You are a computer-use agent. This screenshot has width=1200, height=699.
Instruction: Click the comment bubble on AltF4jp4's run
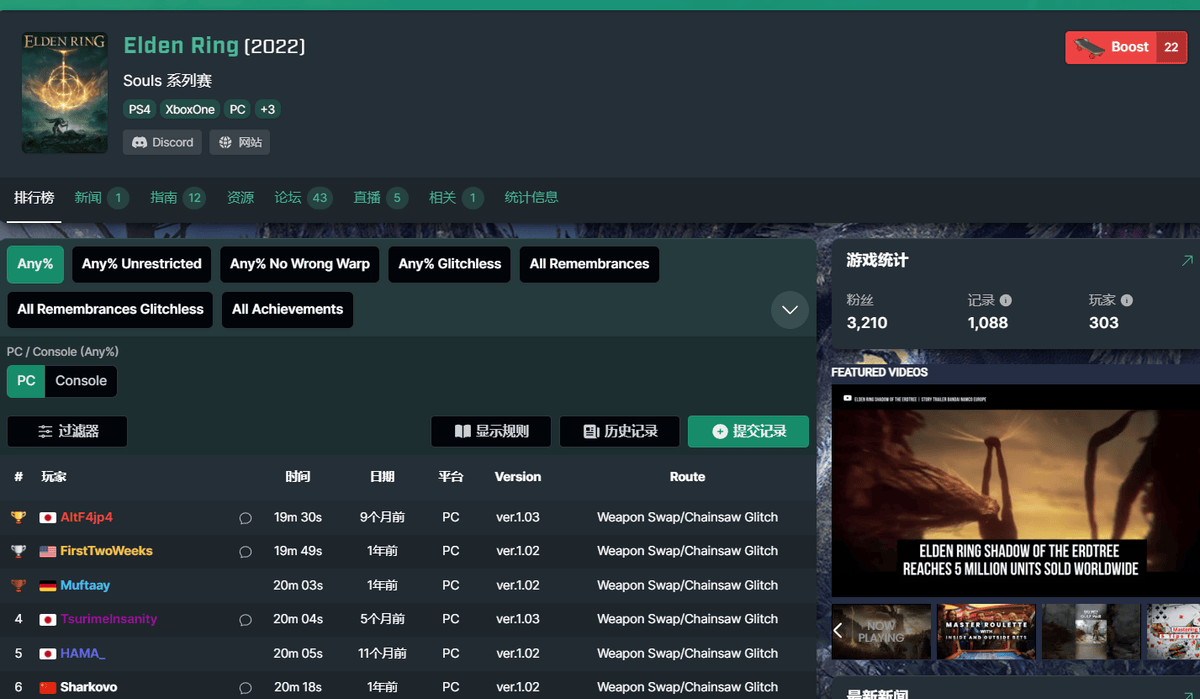[245, 518]
